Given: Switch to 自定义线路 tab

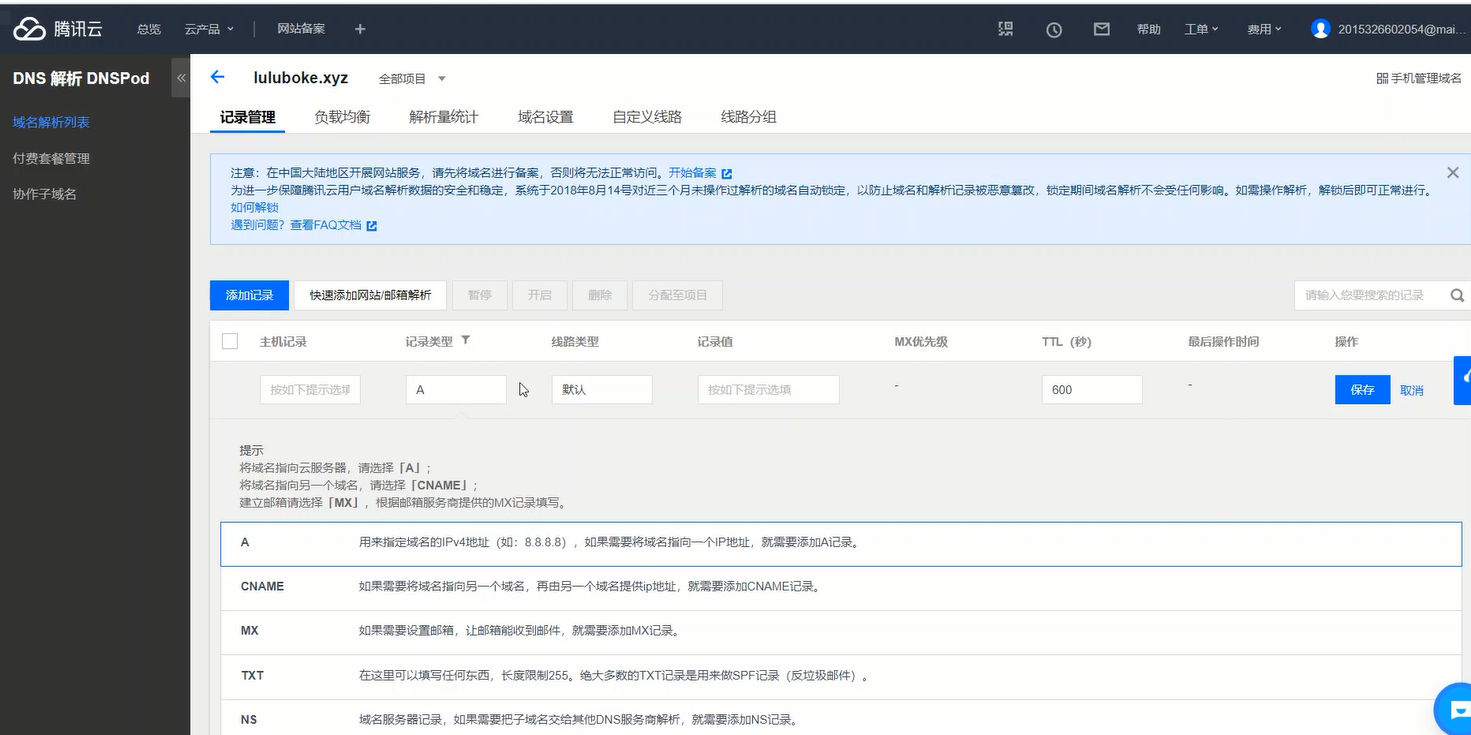Looking at the screenshot, I should tap(647, 117).
